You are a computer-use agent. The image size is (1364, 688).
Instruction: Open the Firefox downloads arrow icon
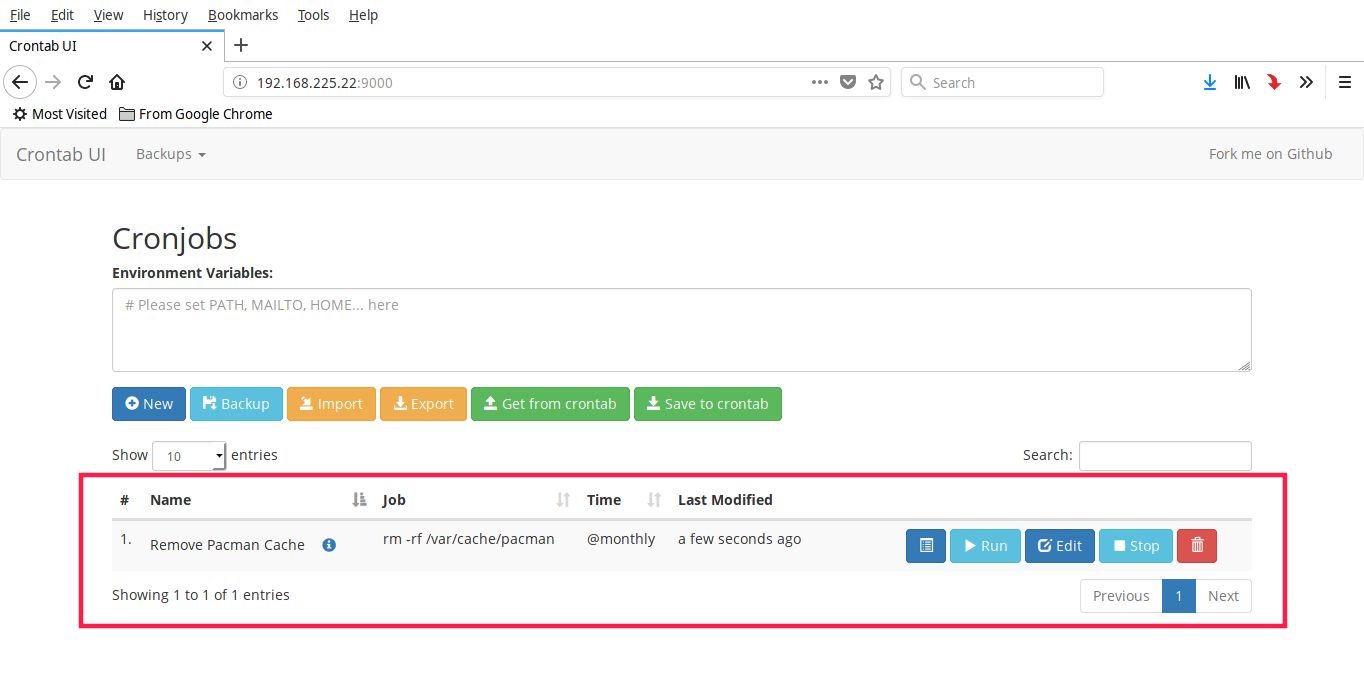[x=1209, y=82]
